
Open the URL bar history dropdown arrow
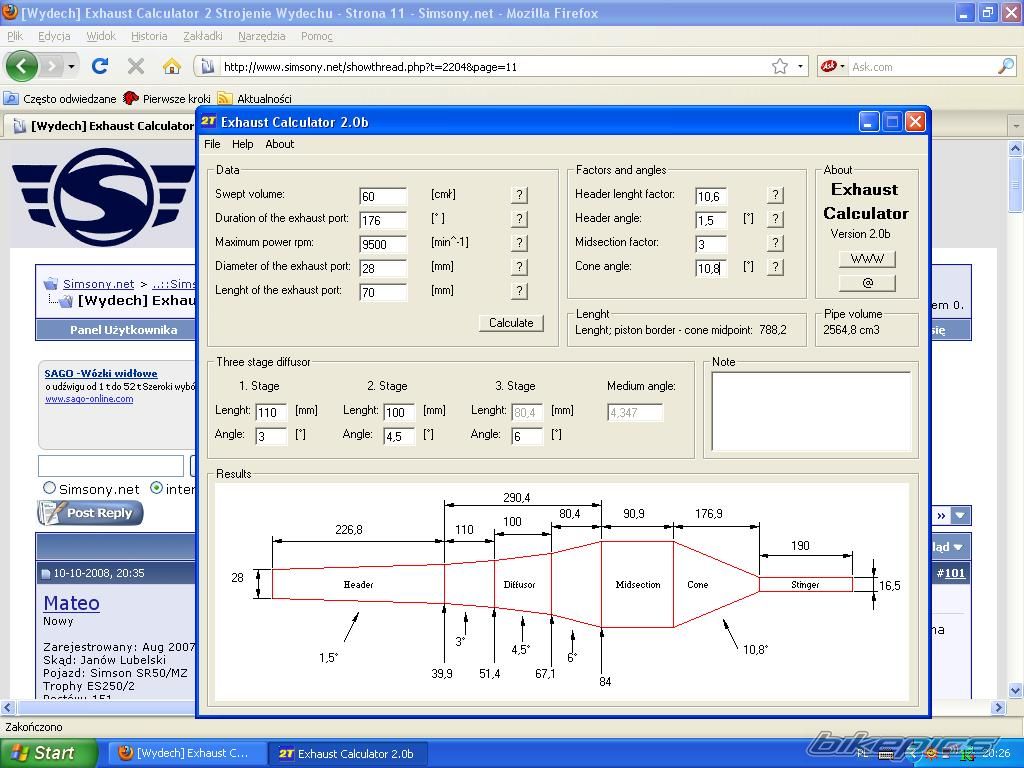click(800, 67)
